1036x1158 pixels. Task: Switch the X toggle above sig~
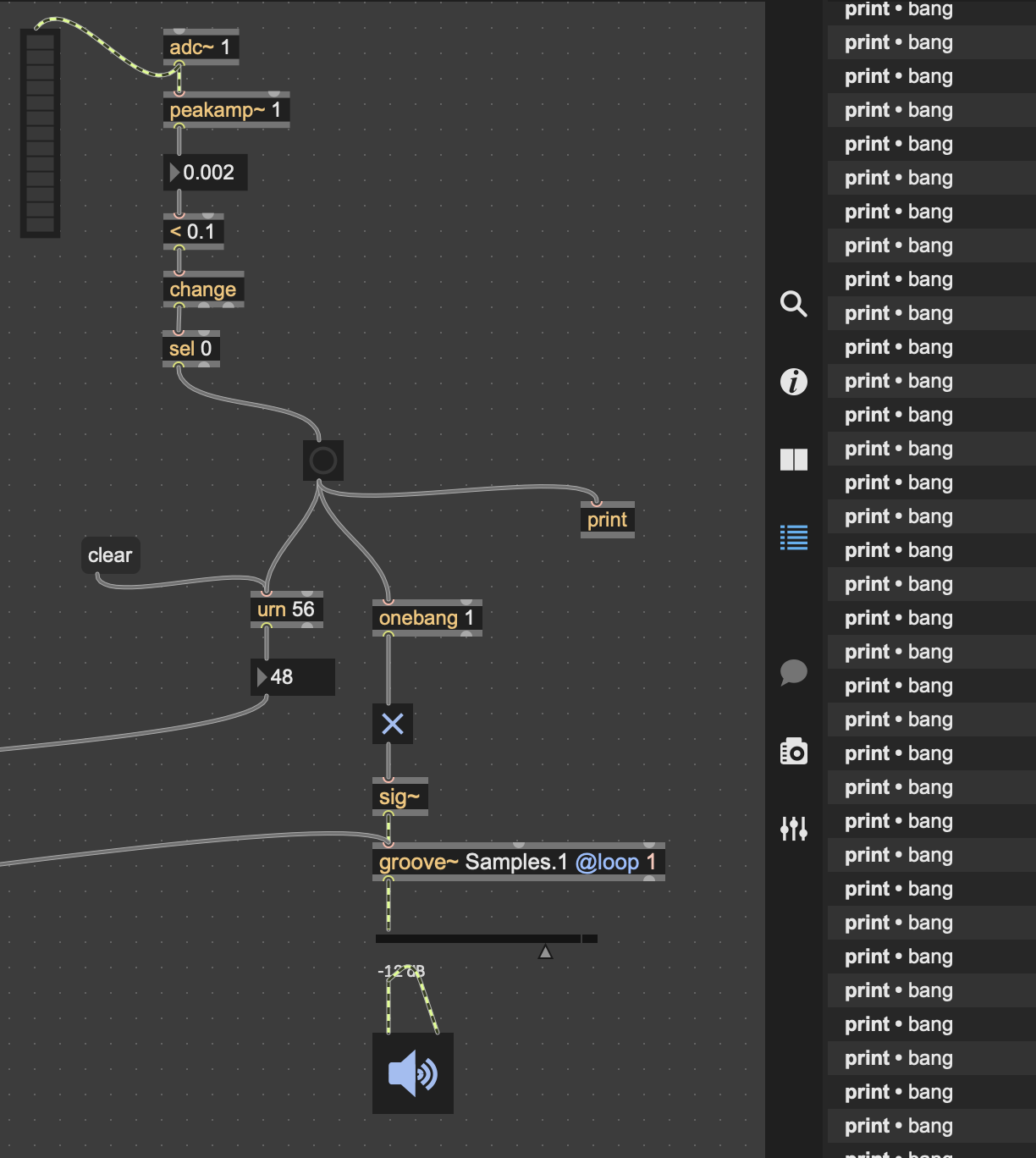coord(392,724)
